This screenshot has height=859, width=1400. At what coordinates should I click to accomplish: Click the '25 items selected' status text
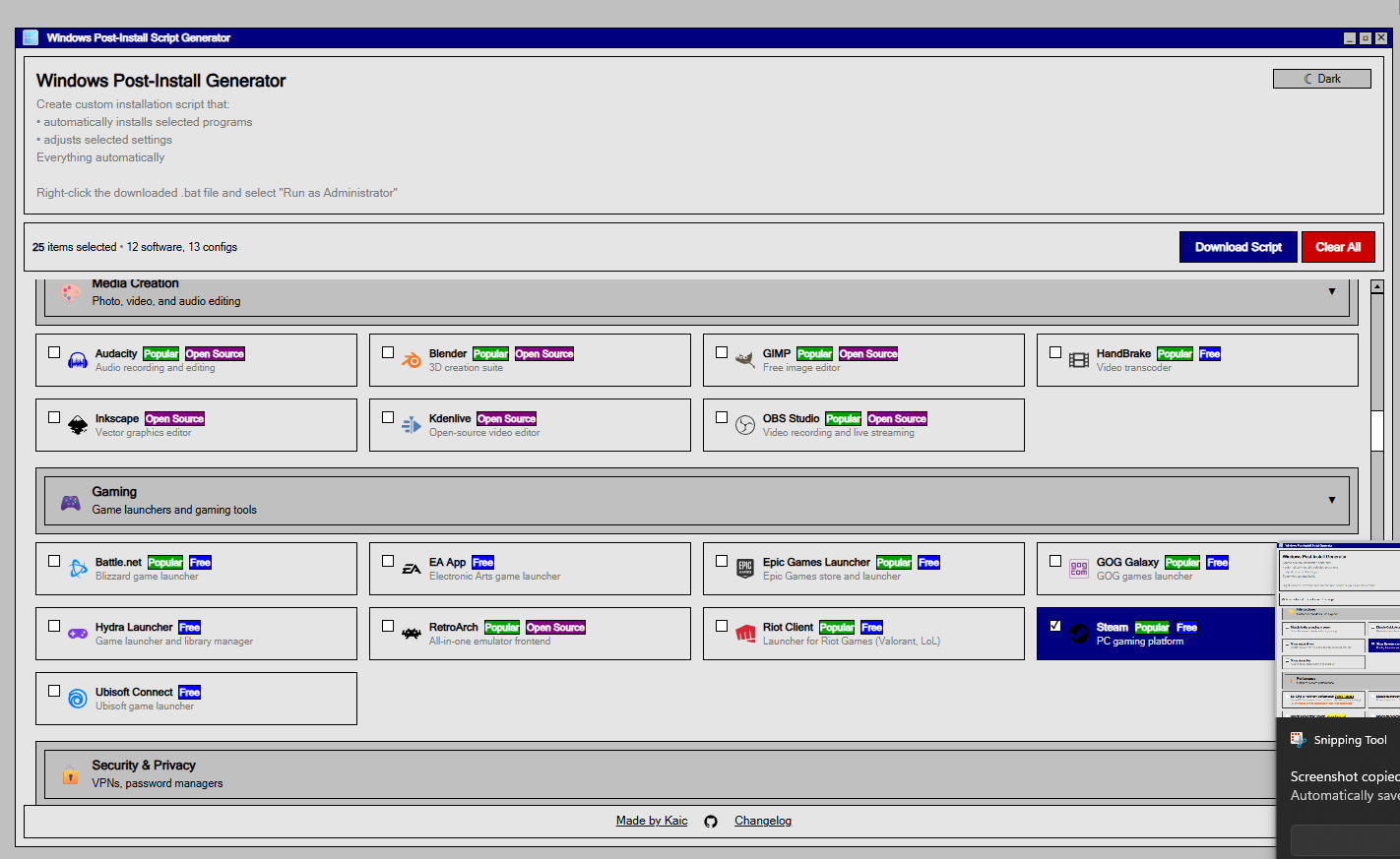click(74, 247)
